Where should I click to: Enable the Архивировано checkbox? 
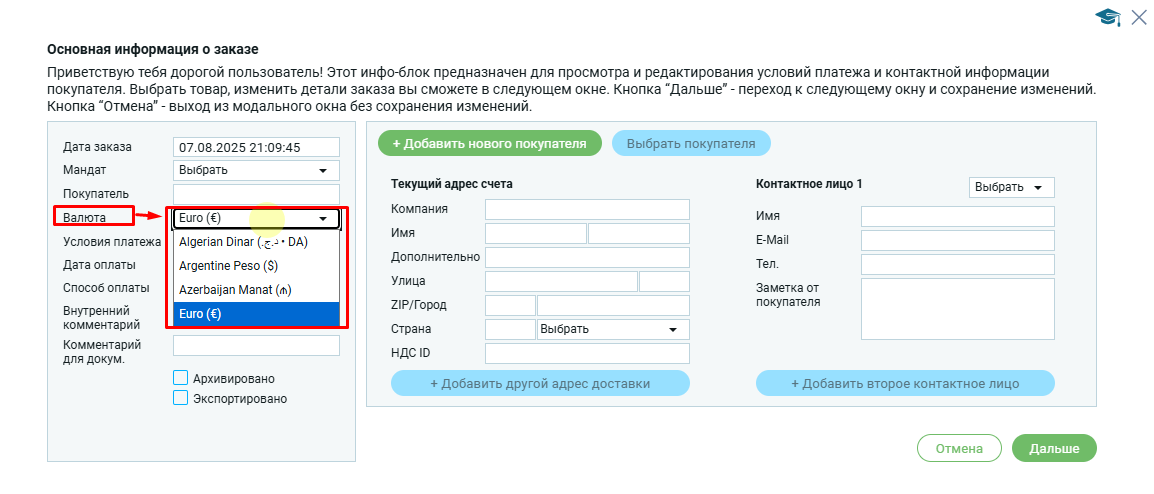point(181,378)
